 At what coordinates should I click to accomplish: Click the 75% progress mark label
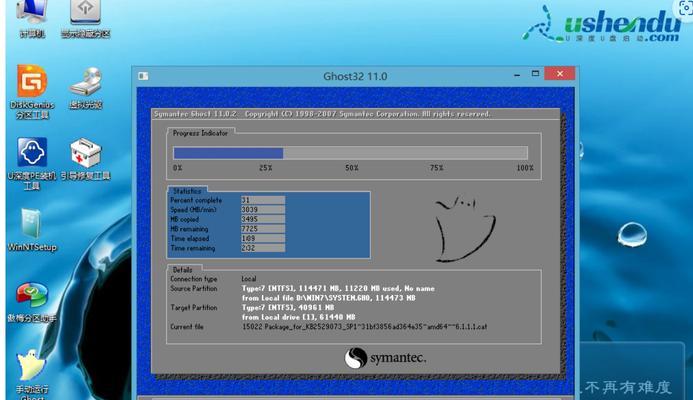coord(436,168)
